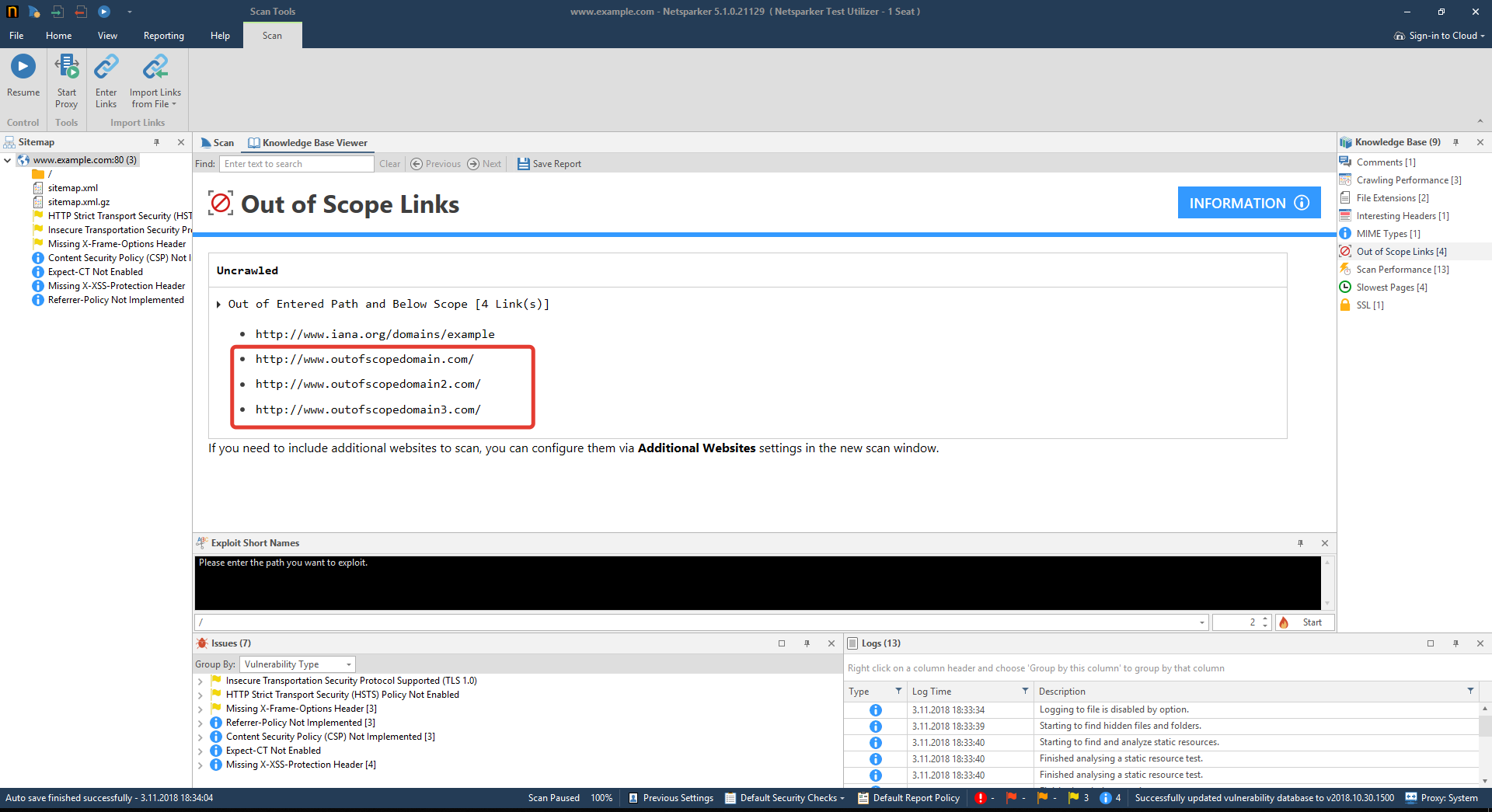1492x812 pixels.
Task: Open the exploit path dropdown
Action: tap(1202, 622)
